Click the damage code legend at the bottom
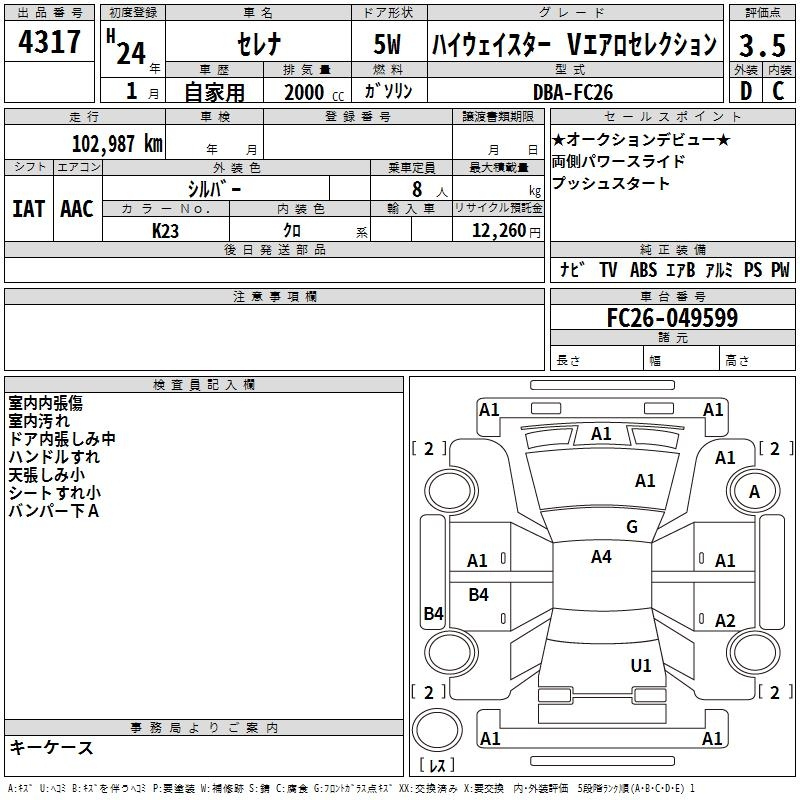800x800 pixels. coord(352,788)
